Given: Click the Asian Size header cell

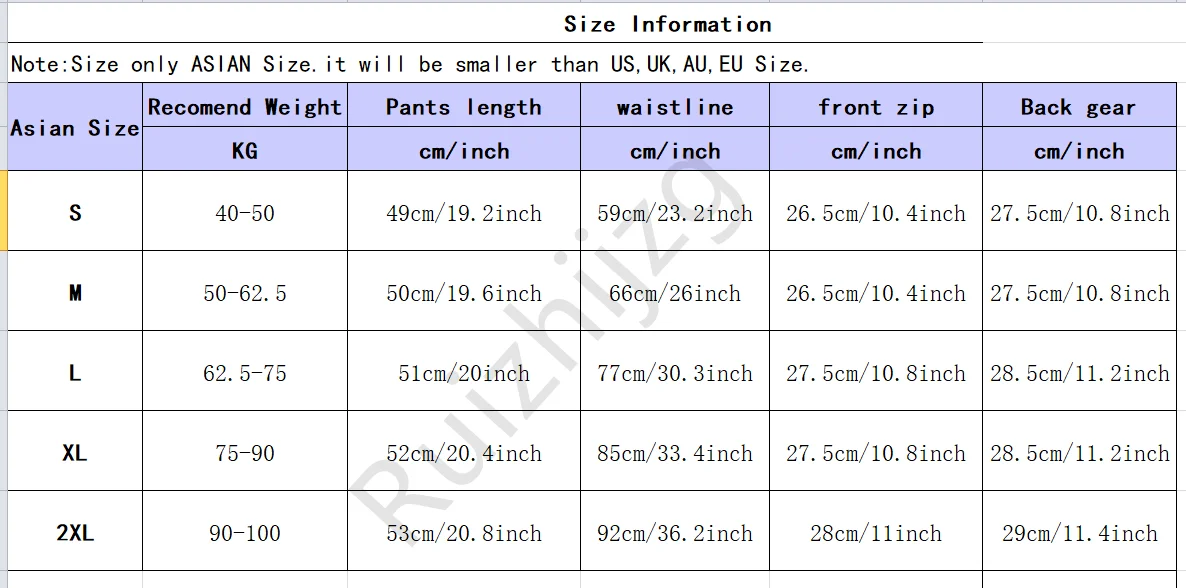Looking at the screenshot, I should (75, 128).
